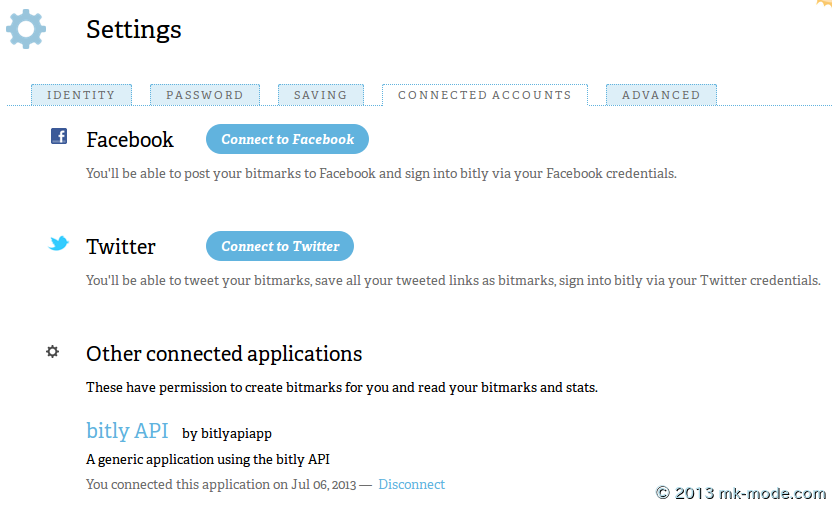The image size is (832, 505).
Task: Click the Twitter section heading
Action: [x=121, y=247]
